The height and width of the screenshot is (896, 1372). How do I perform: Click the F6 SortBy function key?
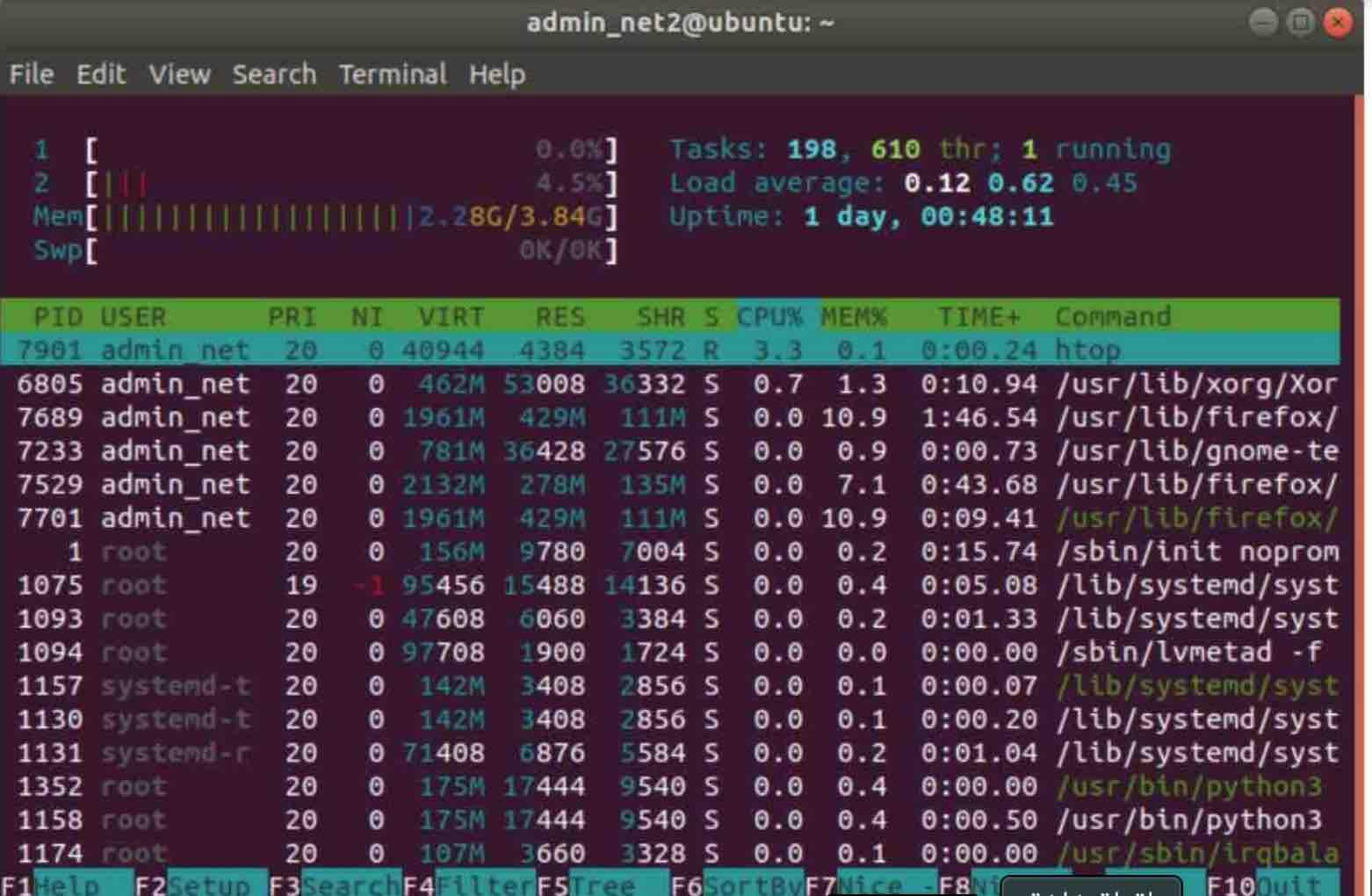pos(737,884)
